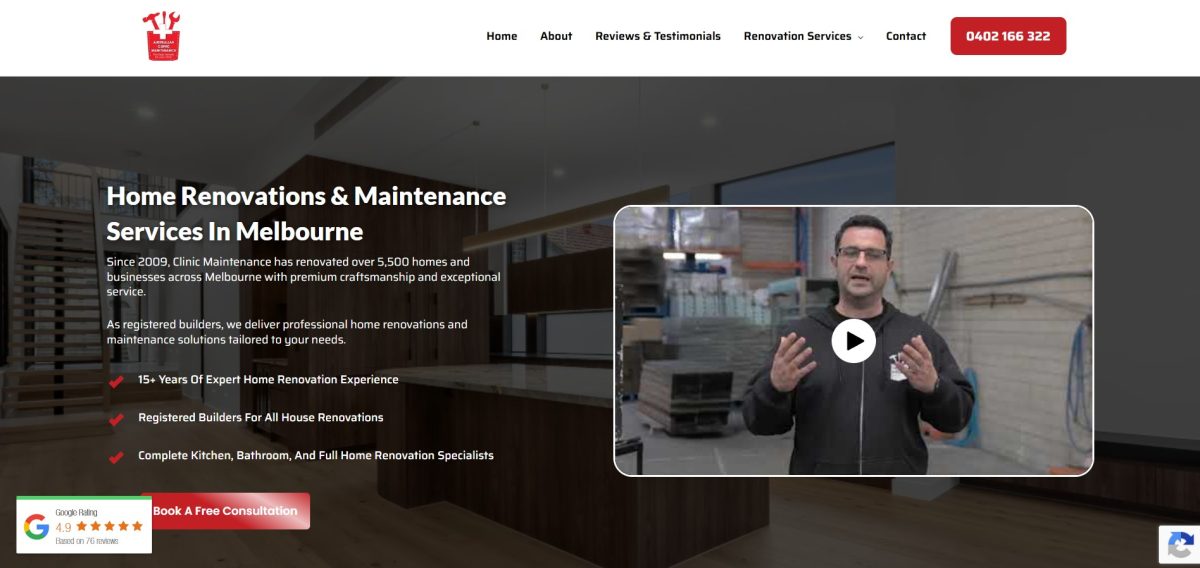1200x568 pixels.
Task: Click the 'Since 2009, Clinic Maintenance' paragraph
Action: point(304,277)
